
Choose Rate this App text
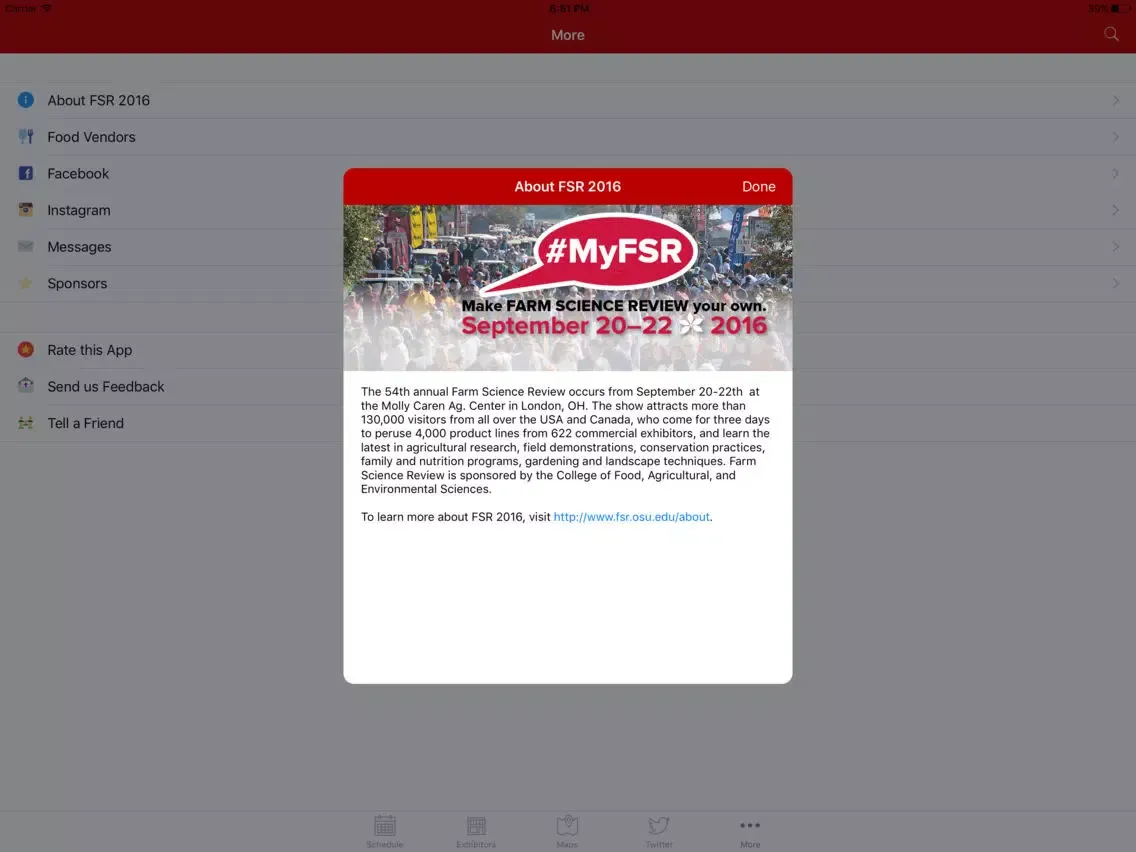90,350
